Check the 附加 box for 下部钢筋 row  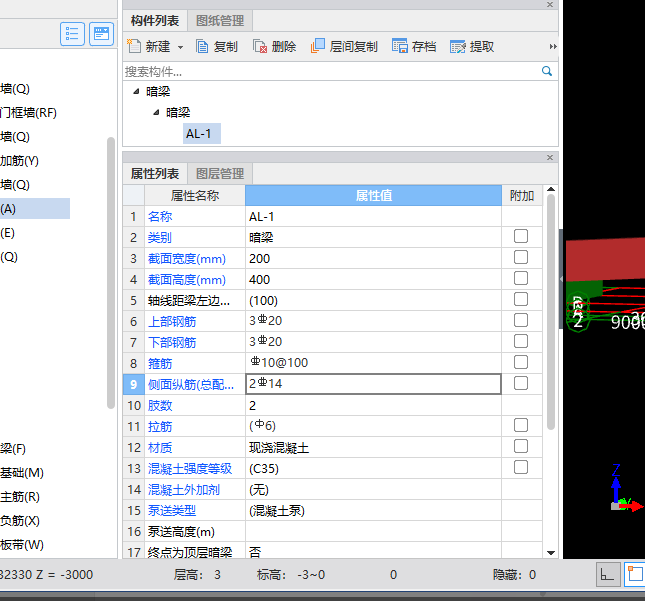(521, 341)
